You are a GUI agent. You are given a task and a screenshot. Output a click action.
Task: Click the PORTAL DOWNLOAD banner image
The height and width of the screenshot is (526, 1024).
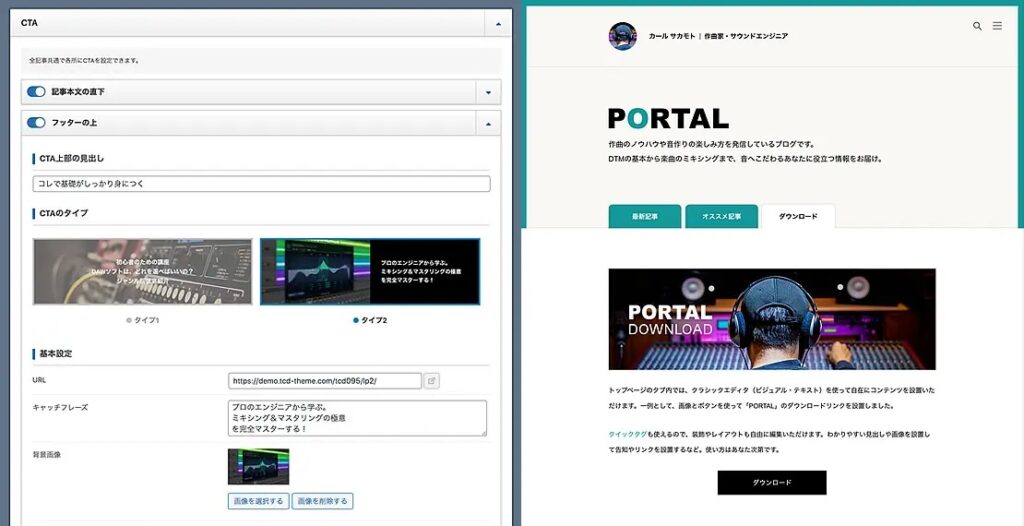(x=772, y=319)
